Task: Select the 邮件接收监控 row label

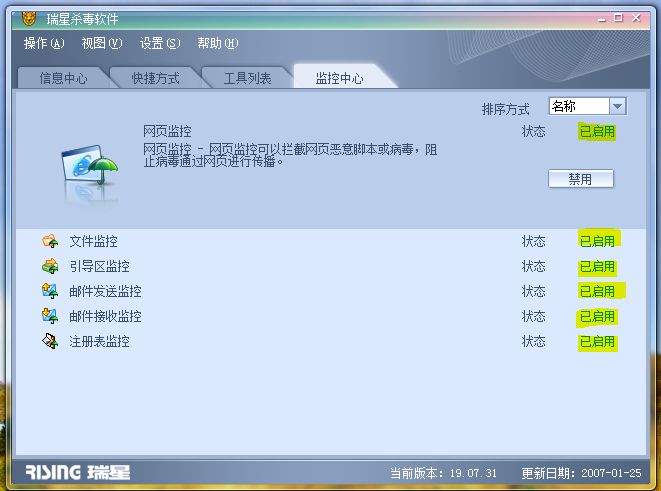Action: tap(105, 316)
